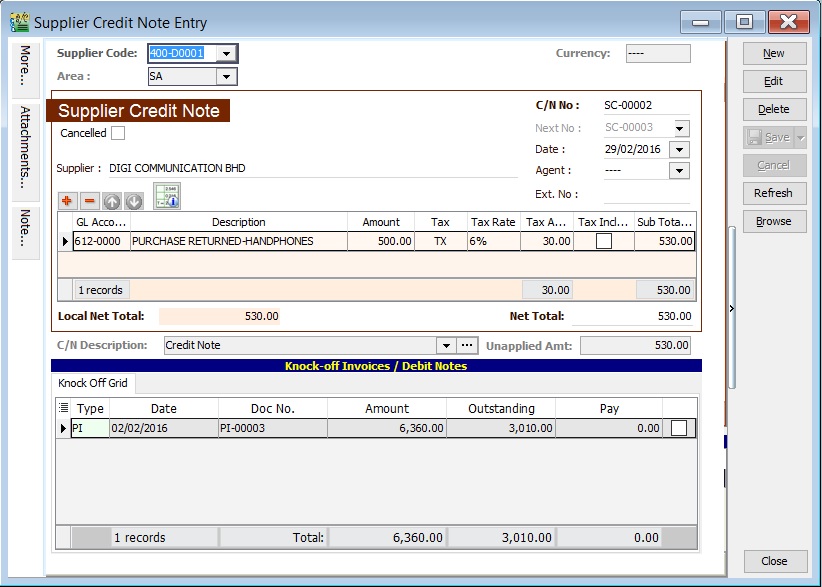Click Browse to view records
Viewport: 822px width, 587px height.
(x=774, y=221)
